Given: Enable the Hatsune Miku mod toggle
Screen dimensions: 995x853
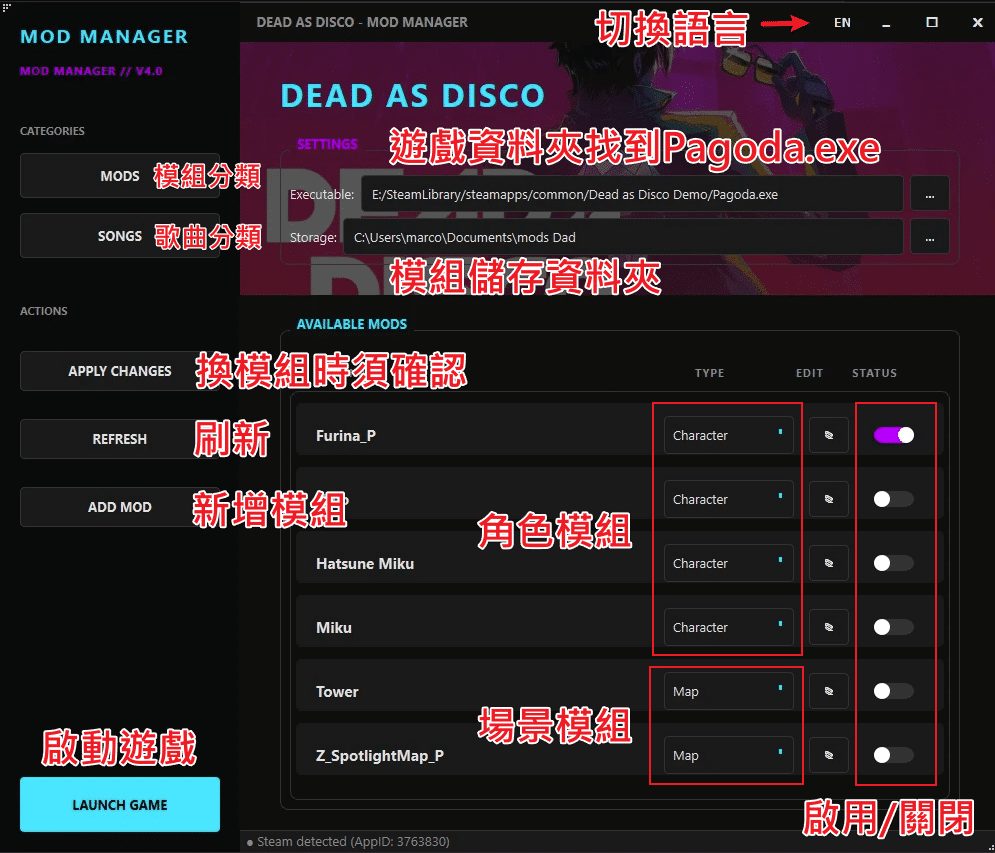Looking at the screenshot, I should point(893,563).
